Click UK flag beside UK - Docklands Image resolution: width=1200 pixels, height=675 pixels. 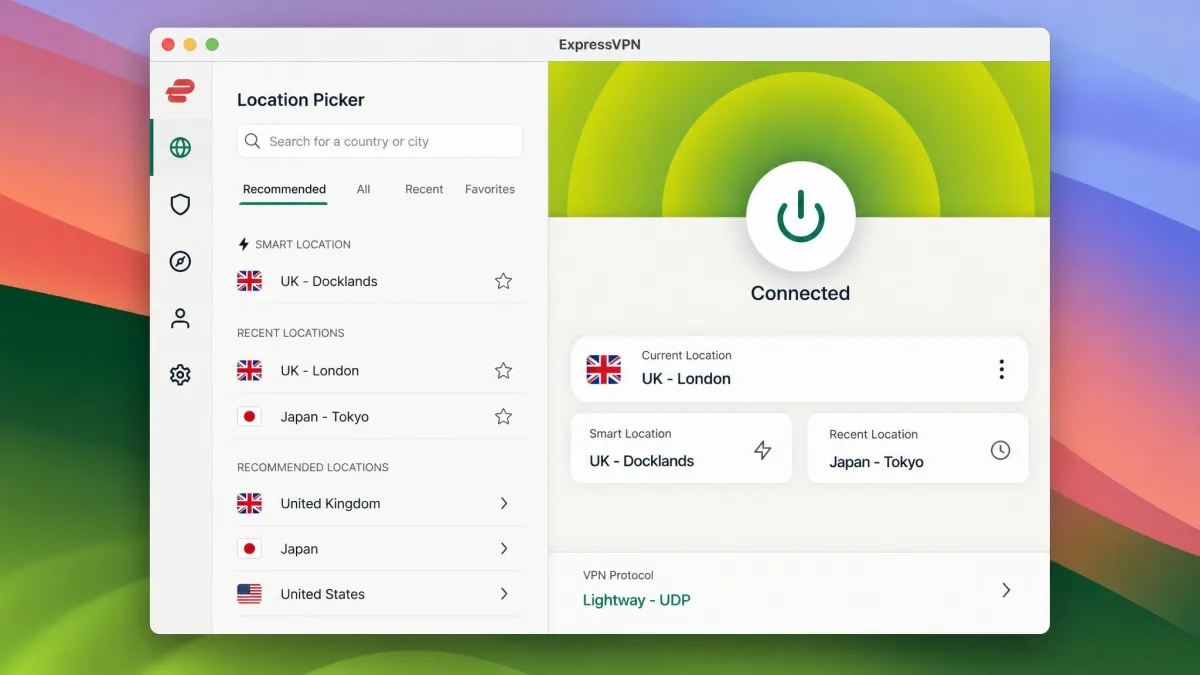[x=249, y=281]
